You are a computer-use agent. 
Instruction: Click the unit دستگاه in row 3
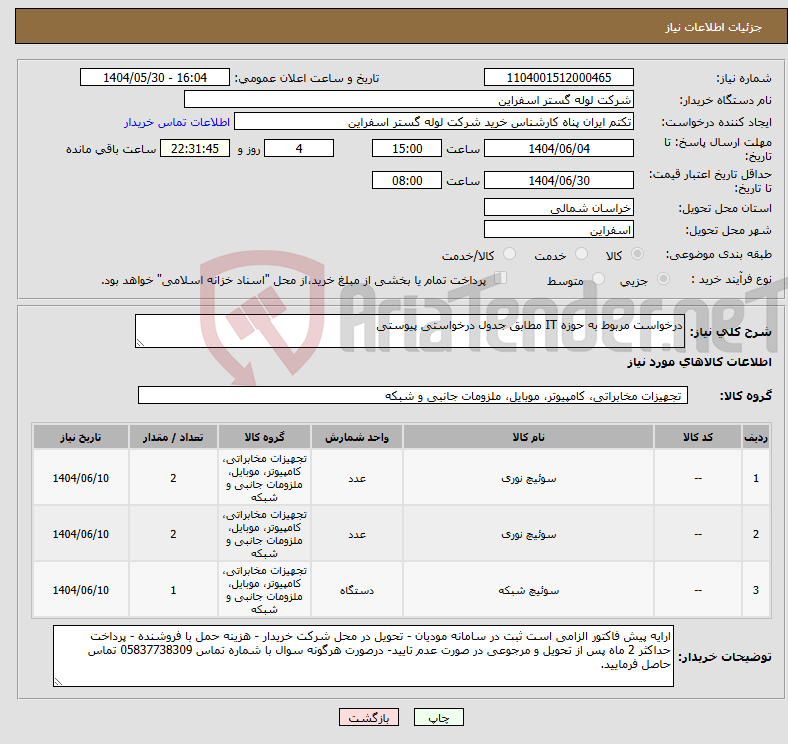coord(357,590)
